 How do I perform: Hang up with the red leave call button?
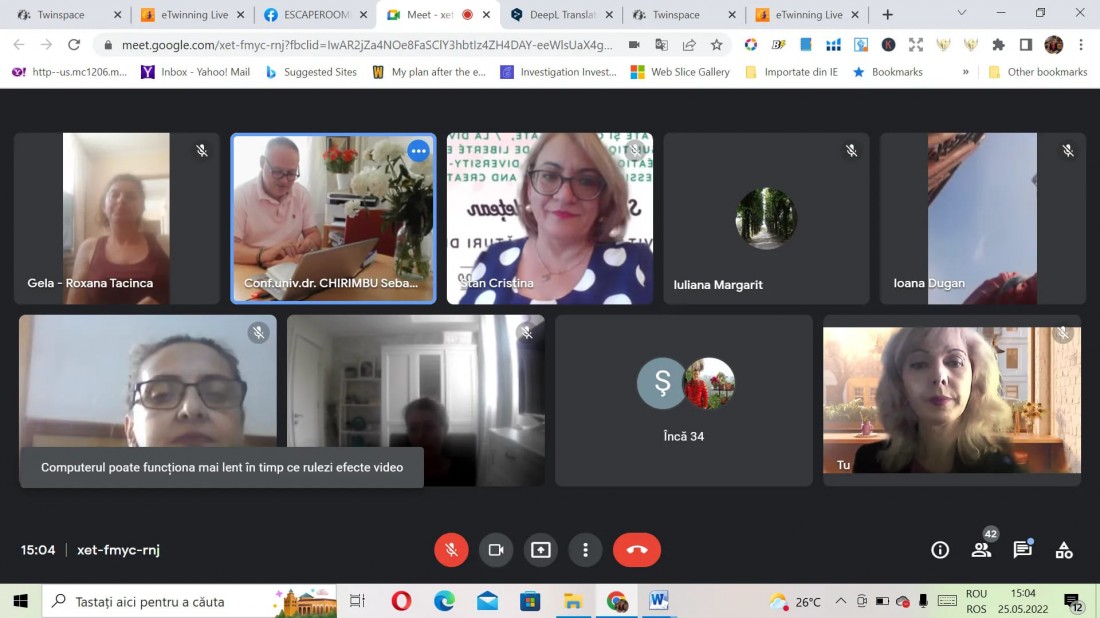click(637, 550)
